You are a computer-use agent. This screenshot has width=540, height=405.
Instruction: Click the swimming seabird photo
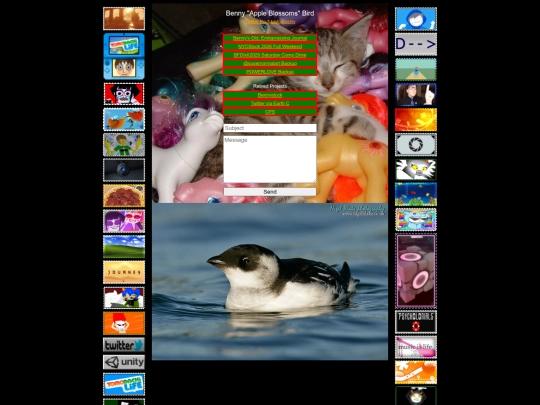coord(270,281)
